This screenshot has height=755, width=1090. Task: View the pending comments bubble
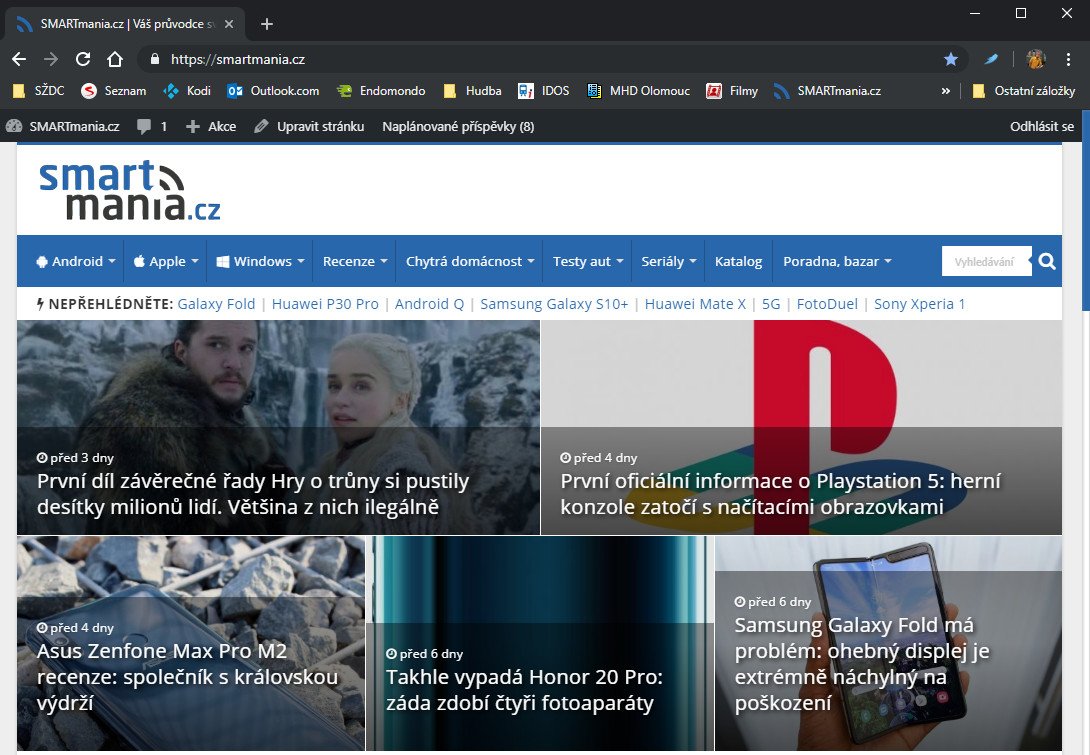click(x=152, y=127)
